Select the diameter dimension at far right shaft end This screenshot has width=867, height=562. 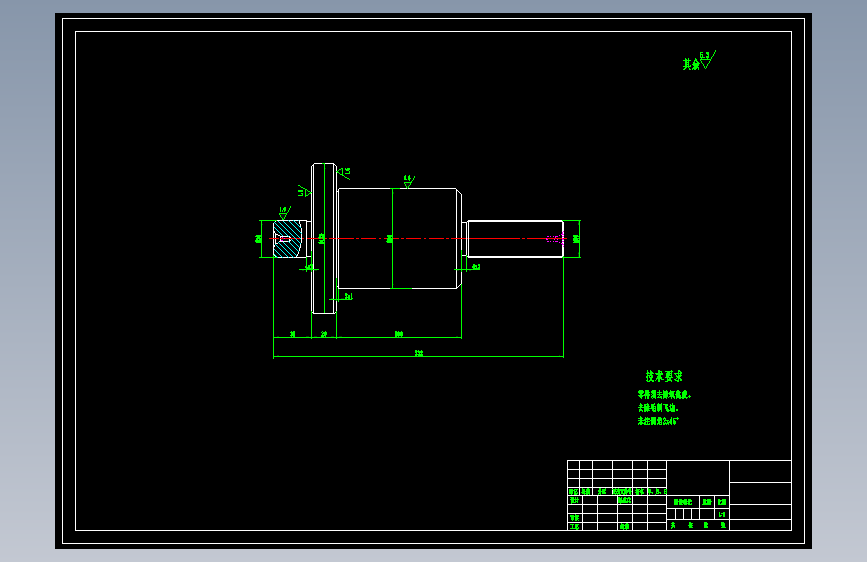tap(576, 238)
